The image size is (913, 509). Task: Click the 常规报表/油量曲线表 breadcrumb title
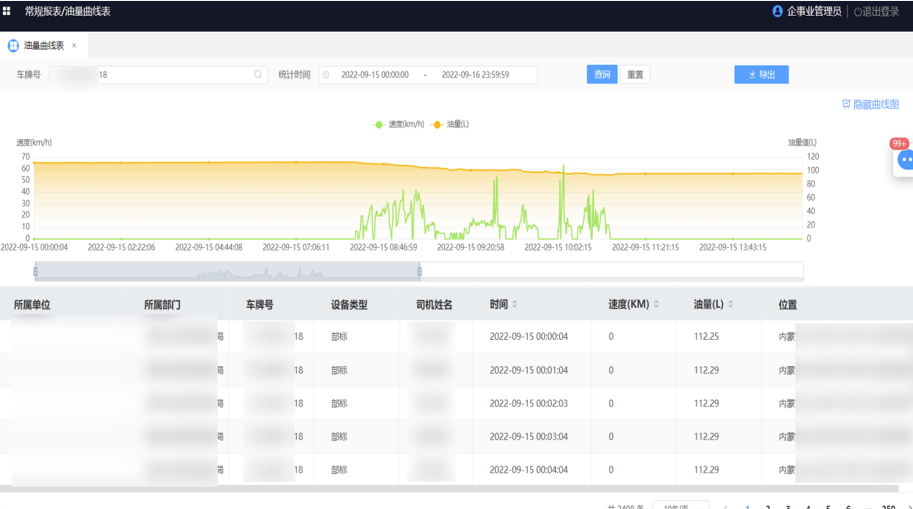(x=68, y=11)
